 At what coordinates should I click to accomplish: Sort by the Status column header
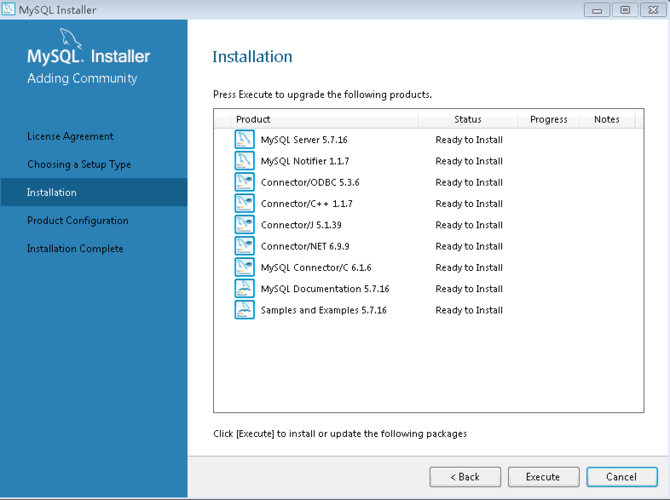pos(467,119)
